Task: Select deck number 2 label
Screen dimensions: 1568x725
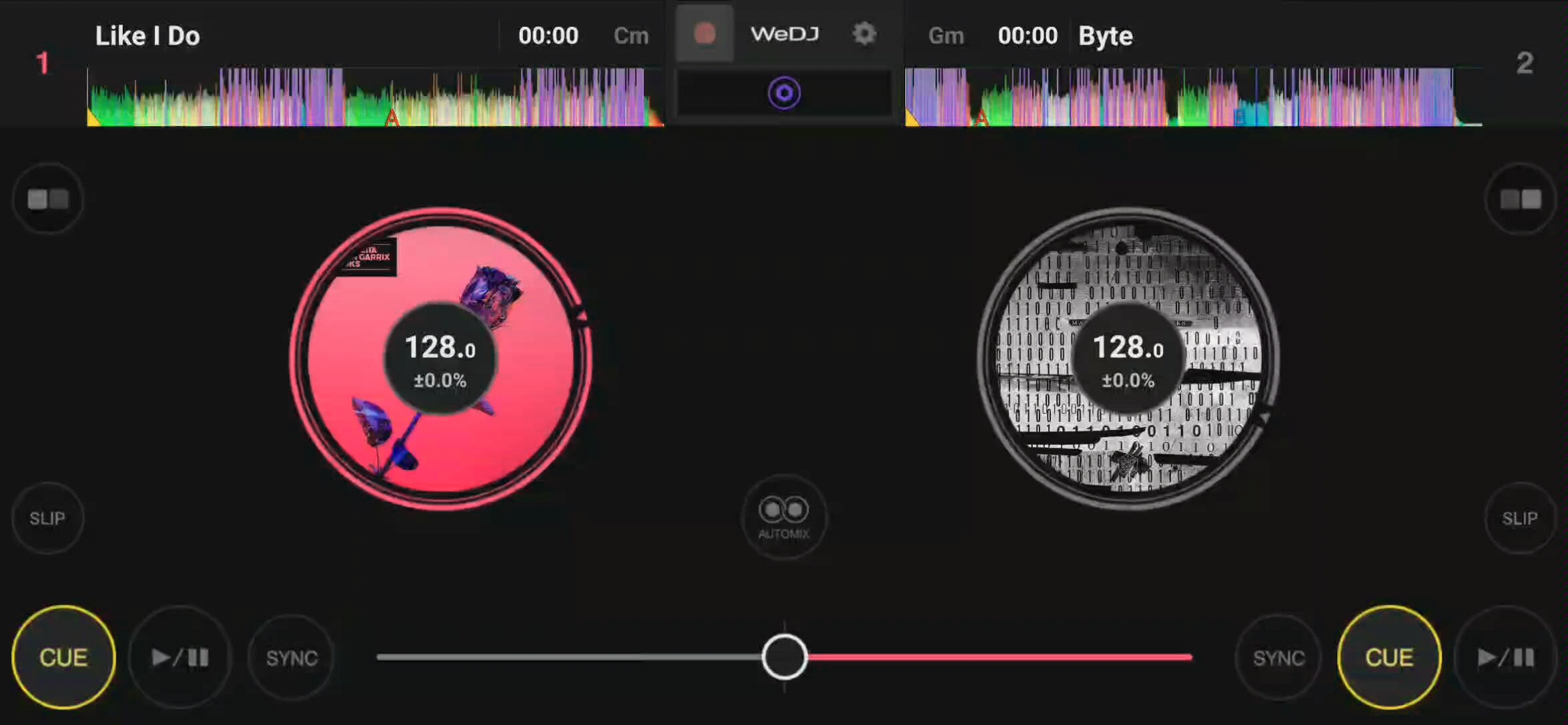Action: [x=1525, y=63]
